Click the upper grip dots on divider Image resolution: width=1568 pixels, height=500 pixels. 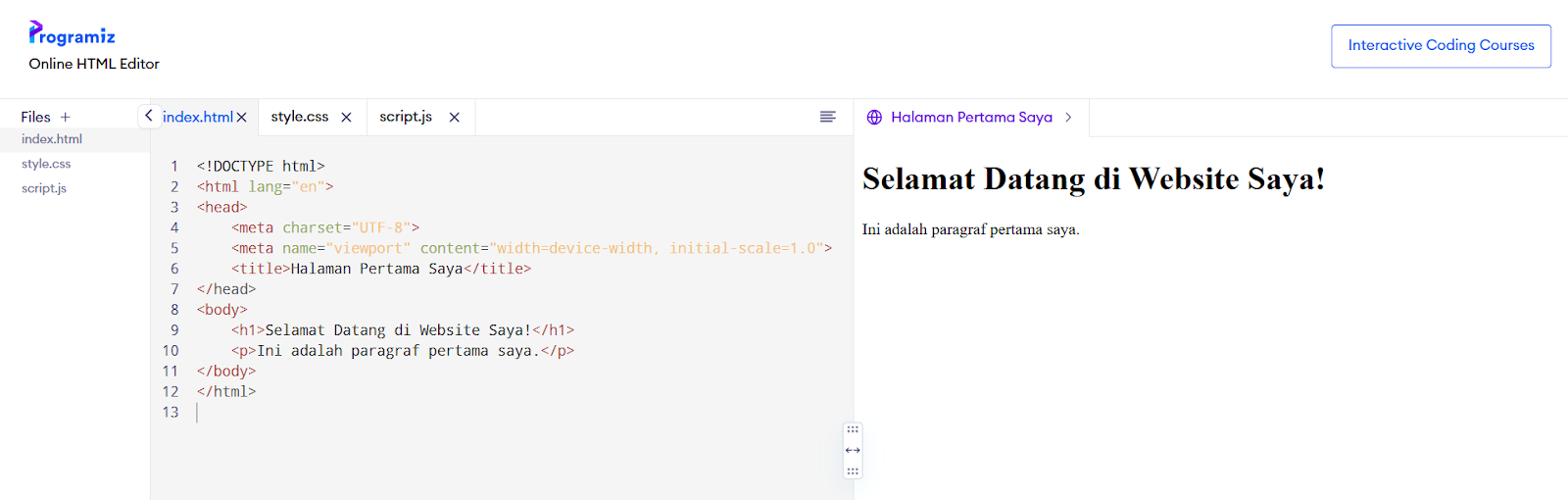tap(853, 429)
